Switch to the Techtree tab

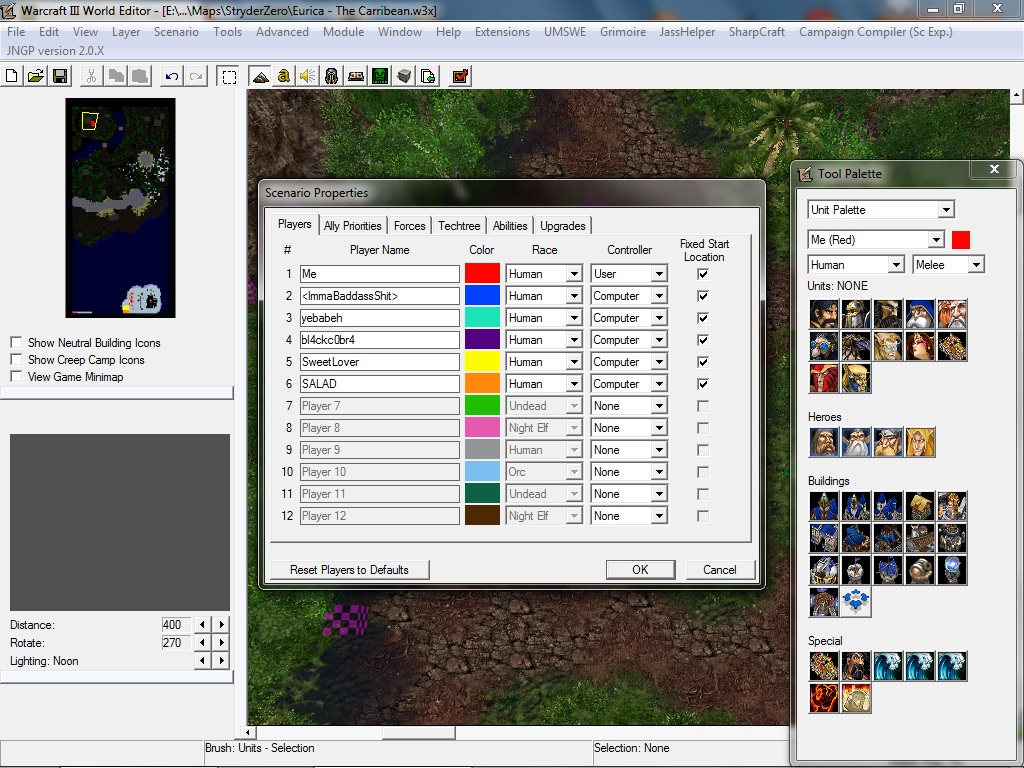point(459,226)
